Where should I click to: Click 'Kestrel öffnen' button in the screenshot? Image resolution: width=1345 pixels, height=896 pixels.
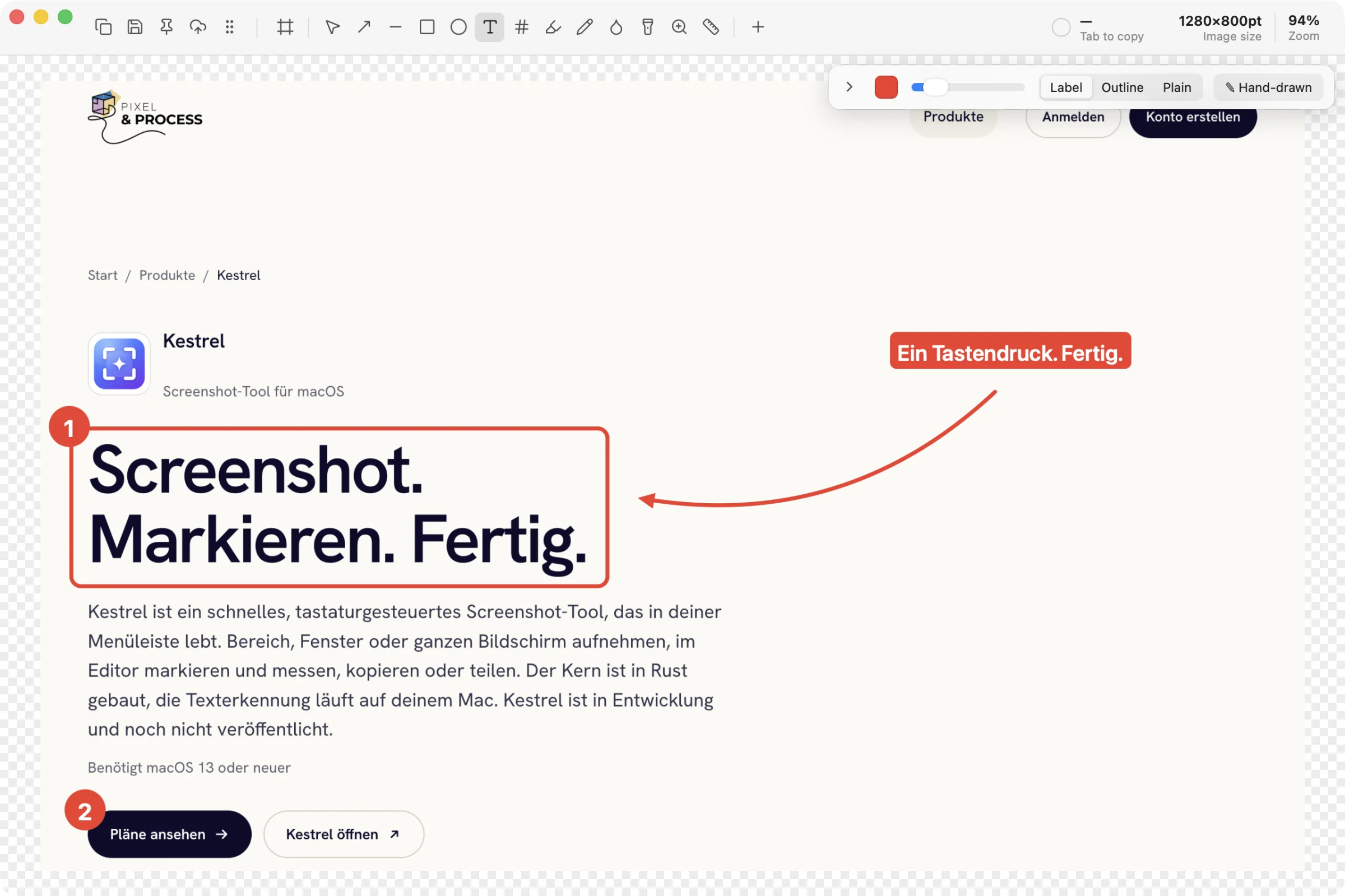click(344, 834)
